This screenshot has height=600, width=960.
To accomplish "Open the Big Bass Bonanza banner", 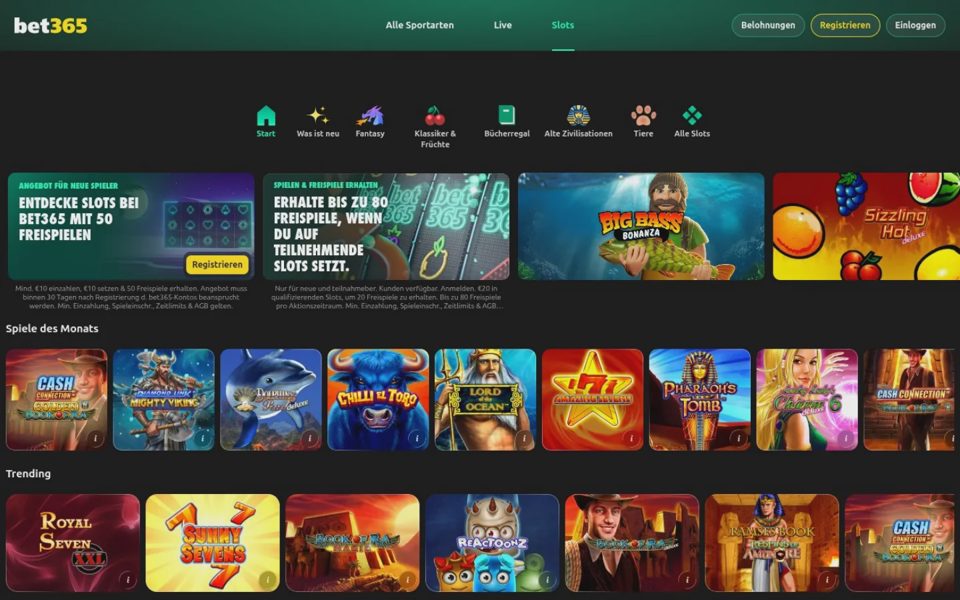I will click(x=641, y=226).
